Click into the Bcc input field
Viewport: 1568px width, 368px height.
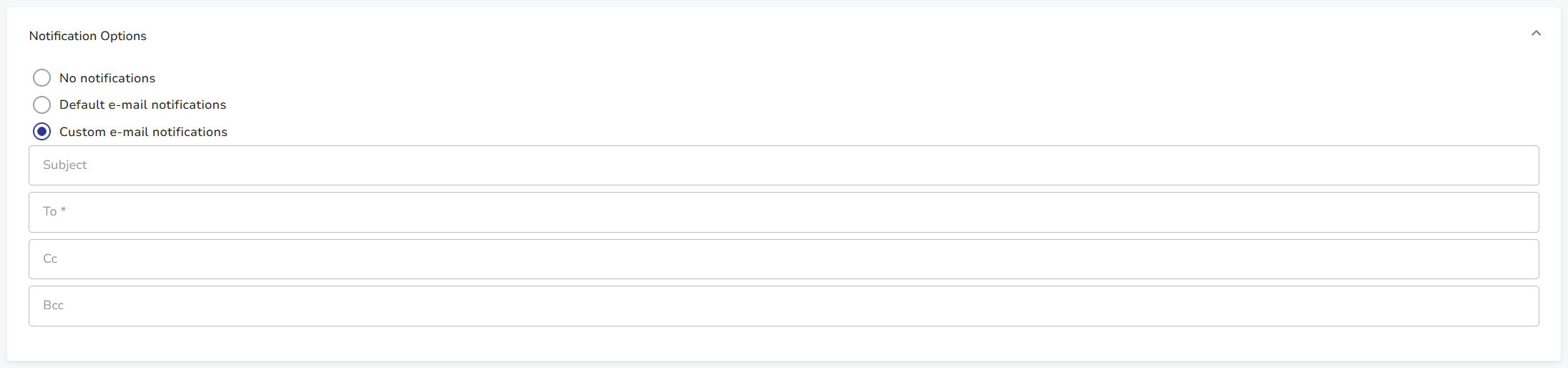784,306
